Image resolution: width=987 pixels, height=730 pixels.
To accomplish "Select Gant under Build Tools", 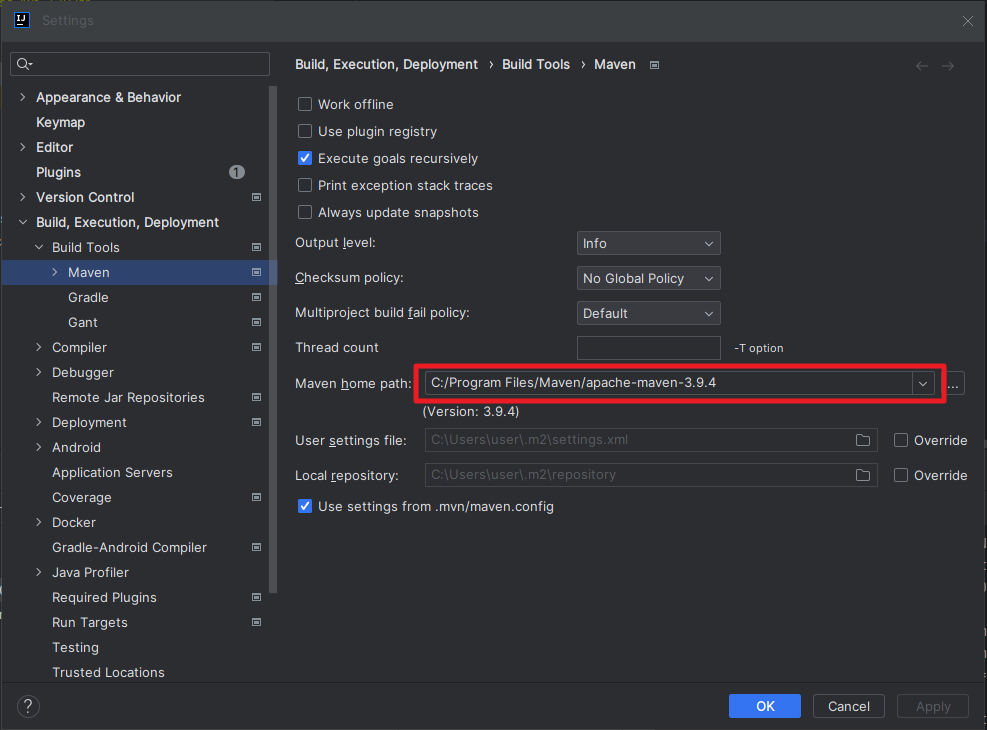I will pos(82,322).
